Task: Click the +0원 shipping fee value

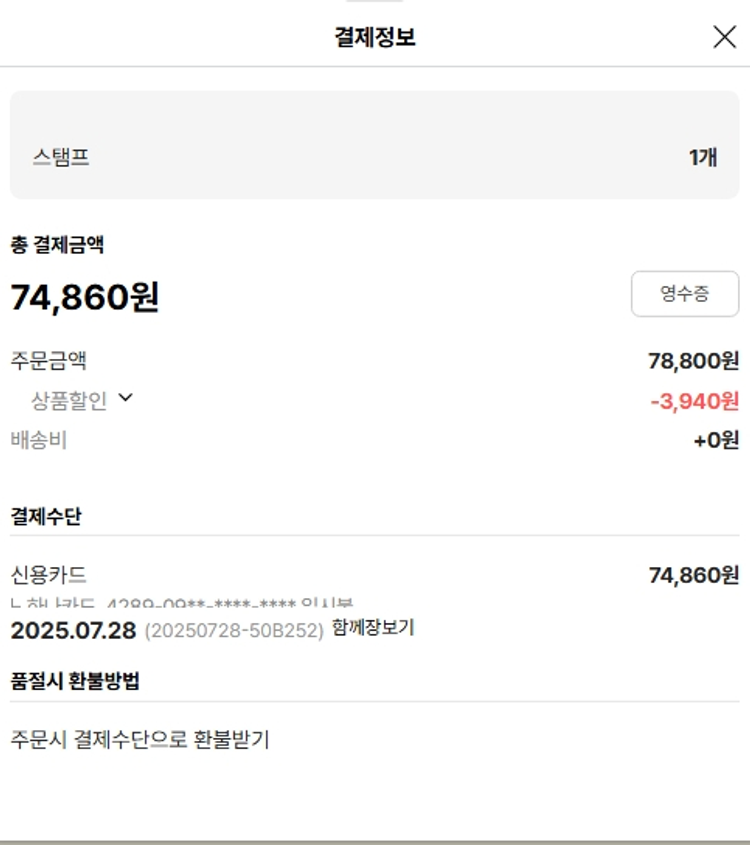Action: tap(716, 440)
